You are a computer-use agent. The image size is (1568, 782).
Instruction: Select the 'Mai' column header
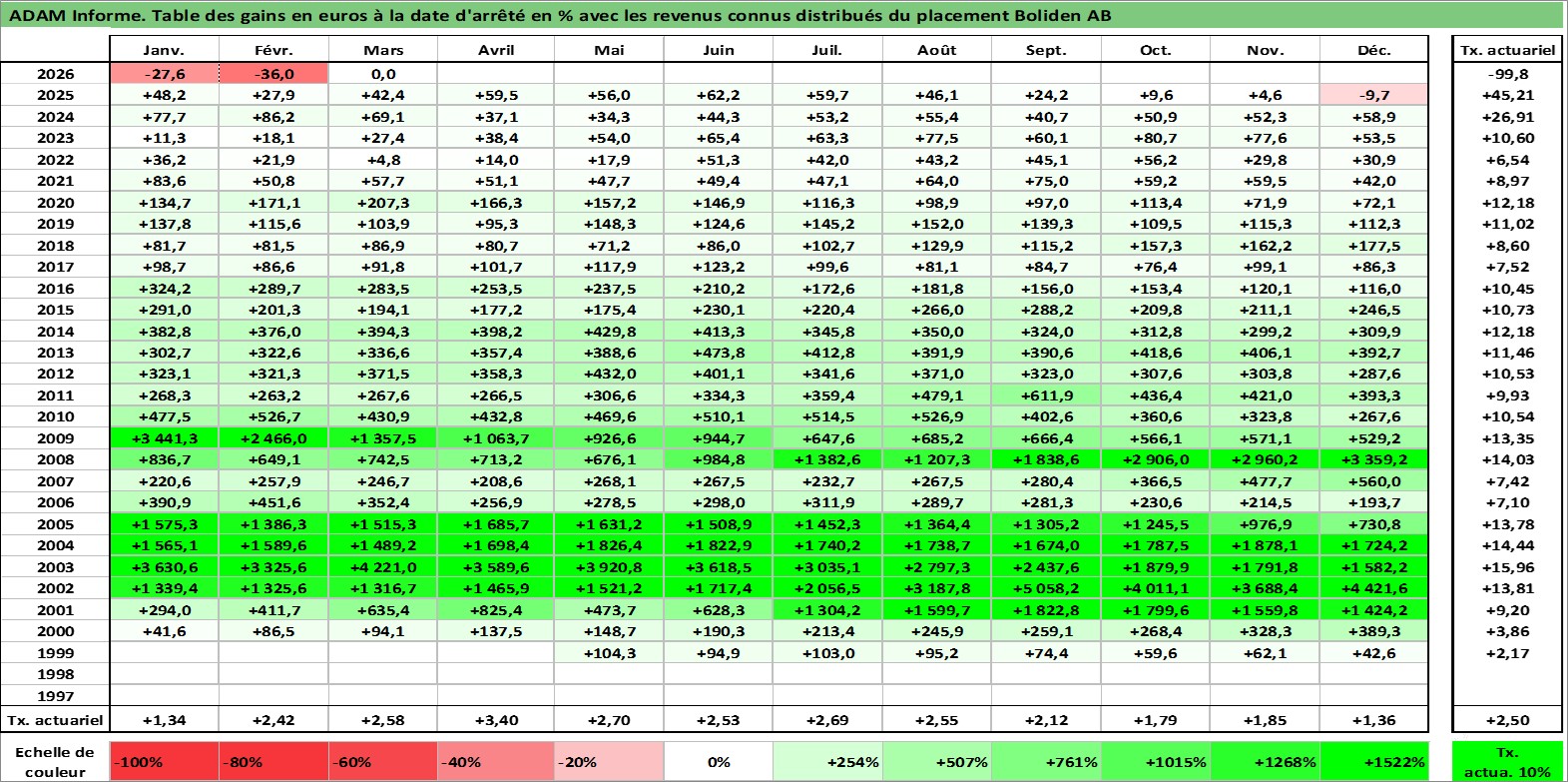click(x=609, y=50)
